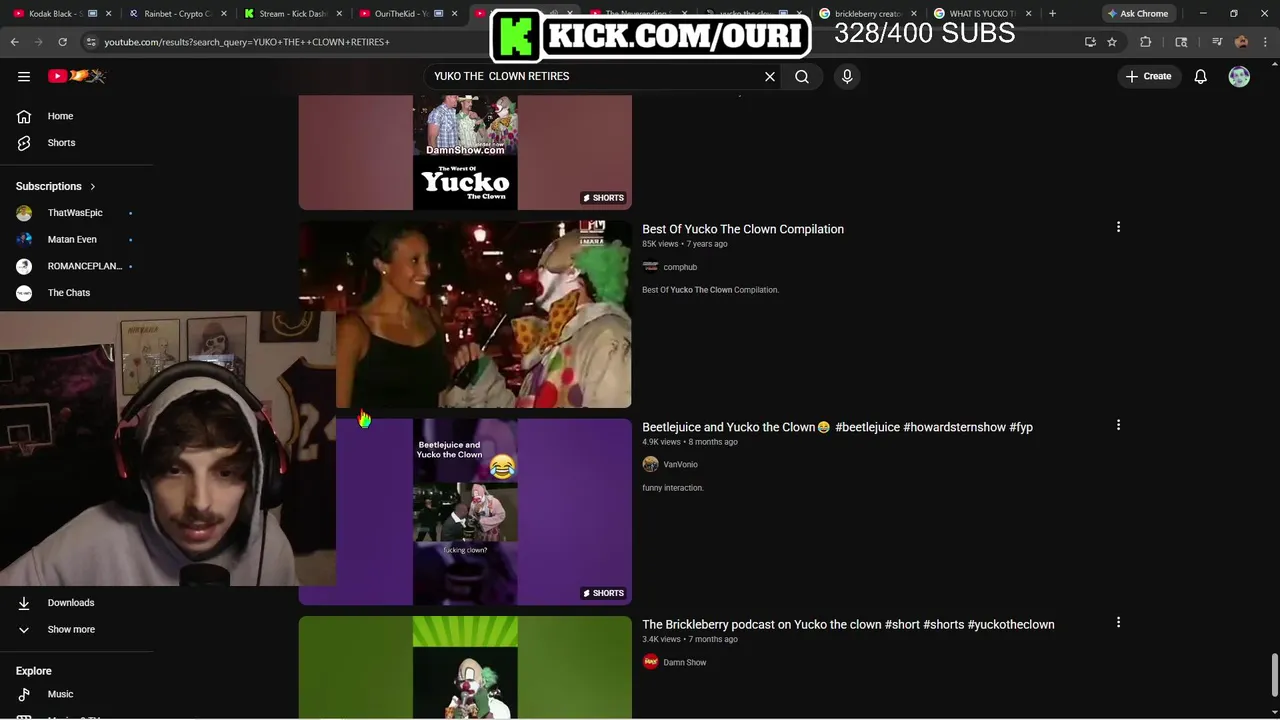Switch to Stream Kick Dashboard tab
Viewport: 1280px width, 720px height.
click(292, 14)
